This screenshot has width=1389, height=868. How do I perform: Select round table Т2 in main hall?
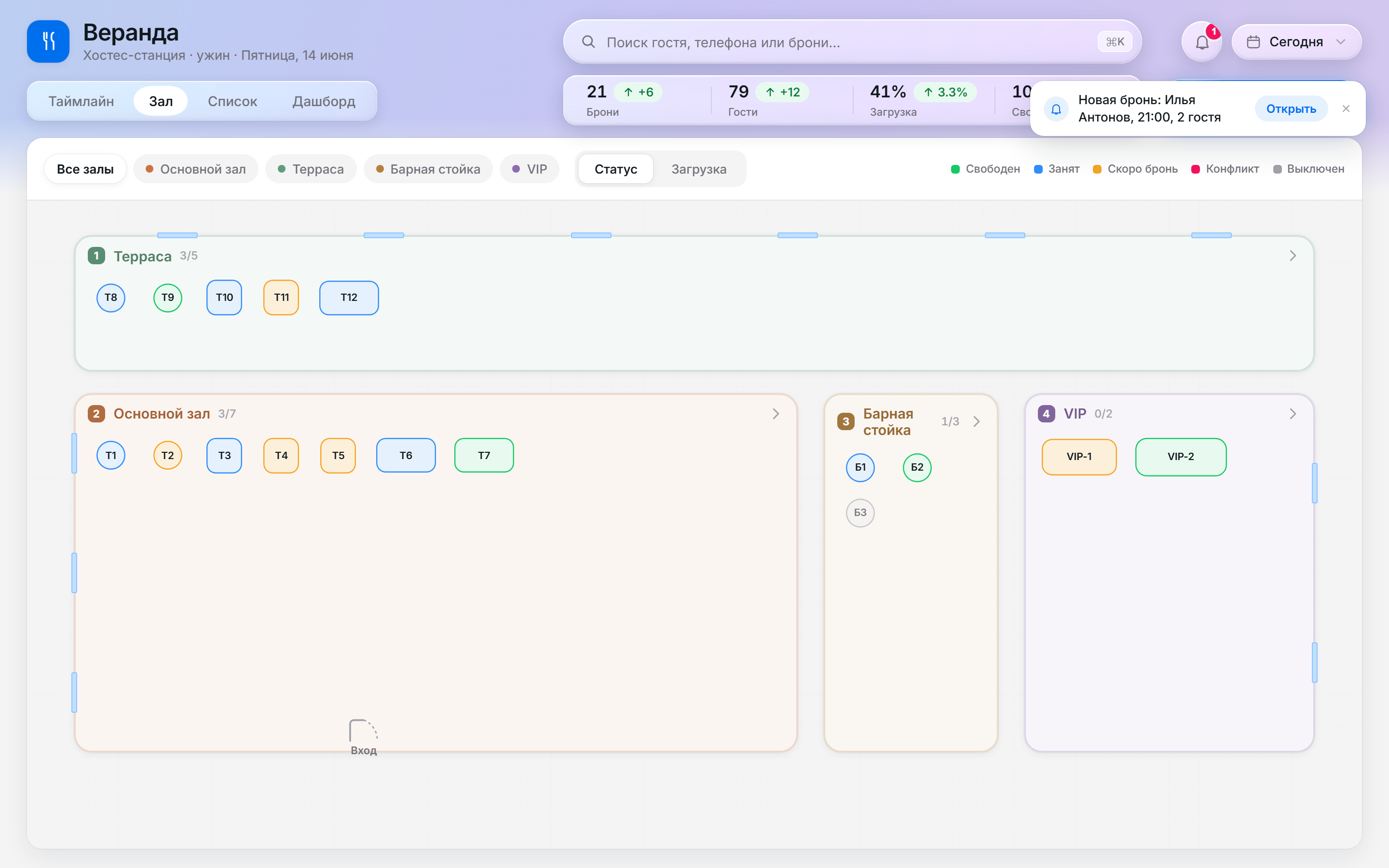pos(168,455)
